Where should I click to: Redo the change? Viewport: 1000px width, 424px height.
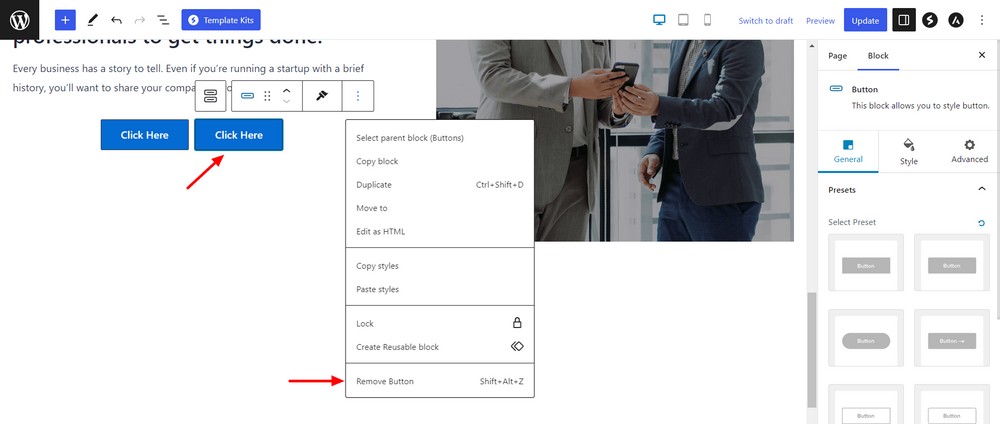coord(140,20)
